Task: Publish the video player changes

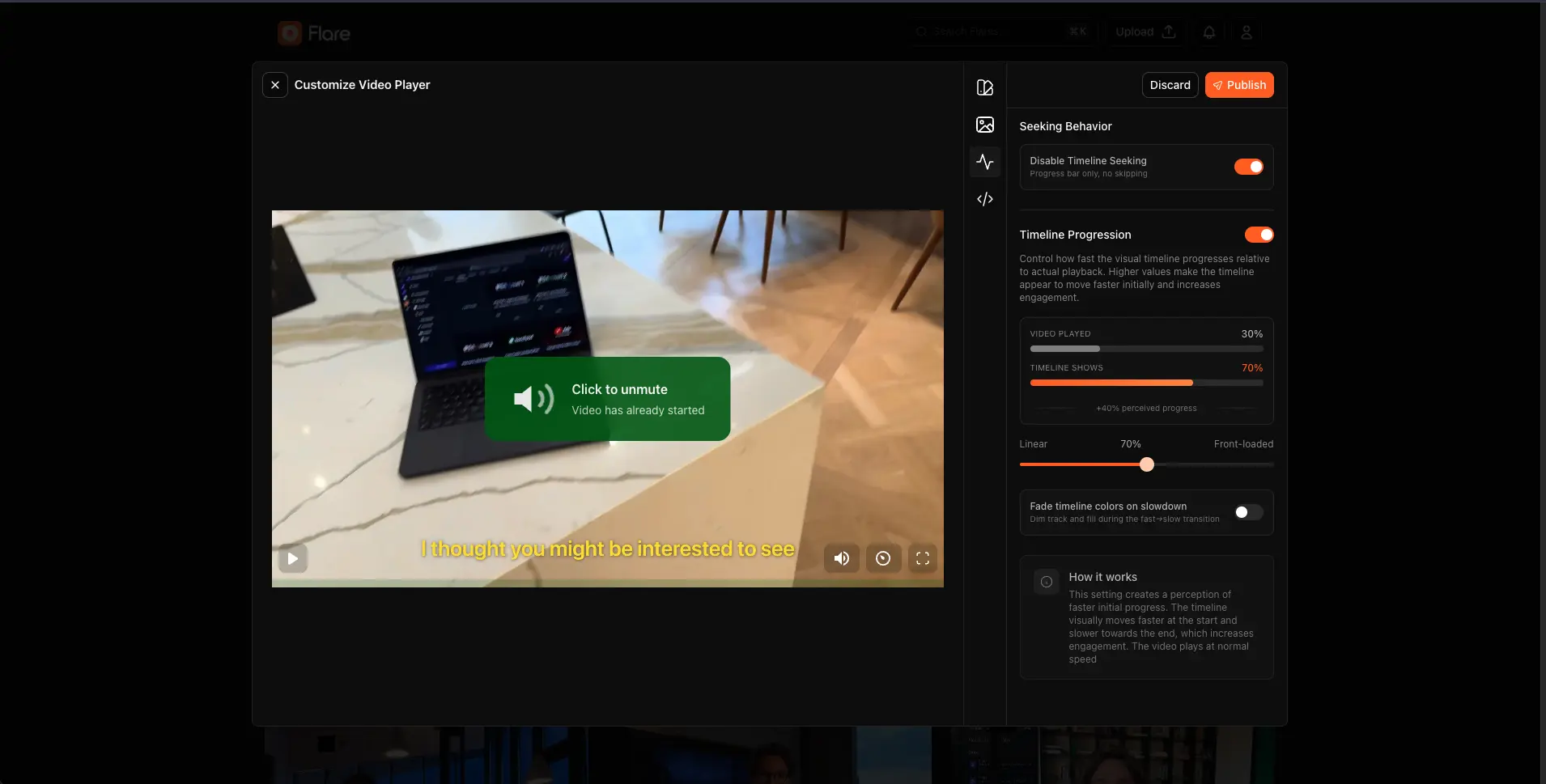Action: pyautogui.click(x=1239, y=84)
